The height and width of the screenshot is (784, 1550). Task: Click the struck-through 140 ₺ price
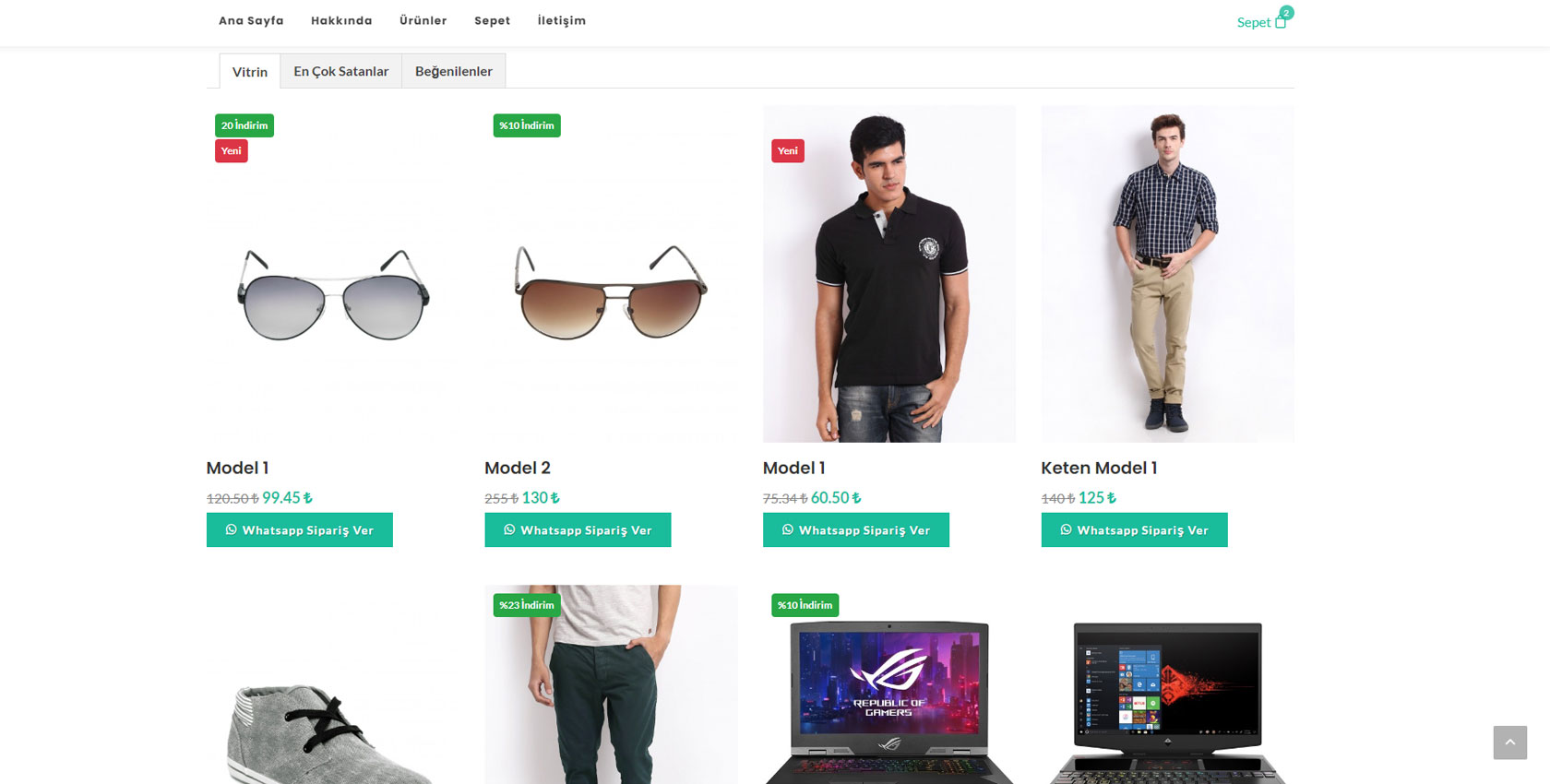[1058, 498]
